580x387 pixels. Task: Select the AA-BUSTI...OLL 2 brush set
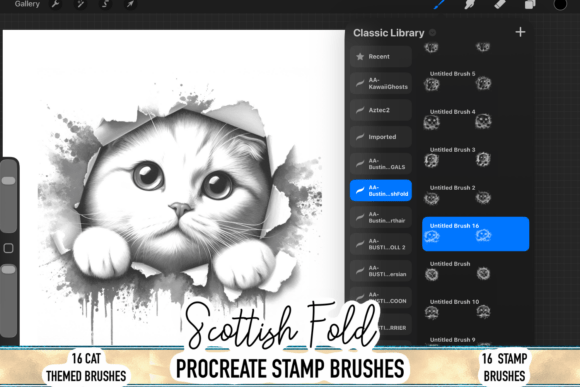(x=381, y=244)
